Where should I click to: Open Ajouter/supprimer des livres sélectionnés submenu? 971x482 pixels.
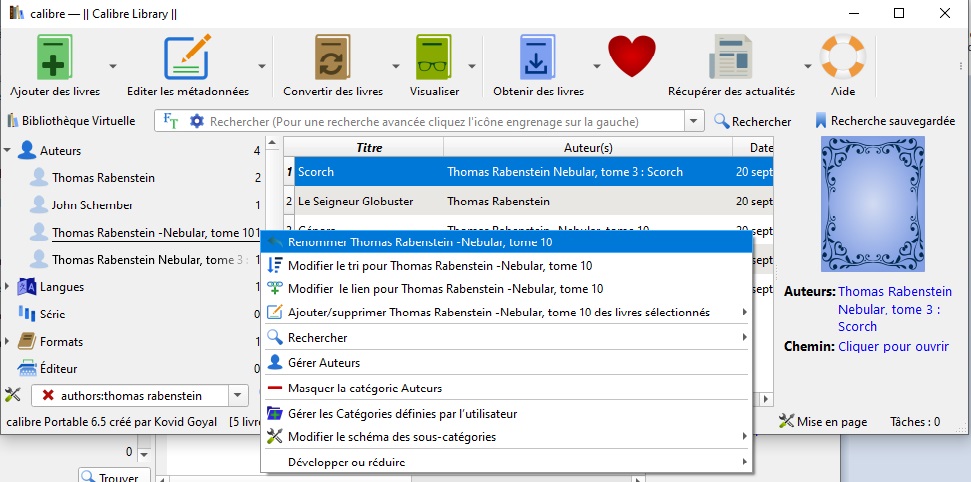tap(506, 312)
